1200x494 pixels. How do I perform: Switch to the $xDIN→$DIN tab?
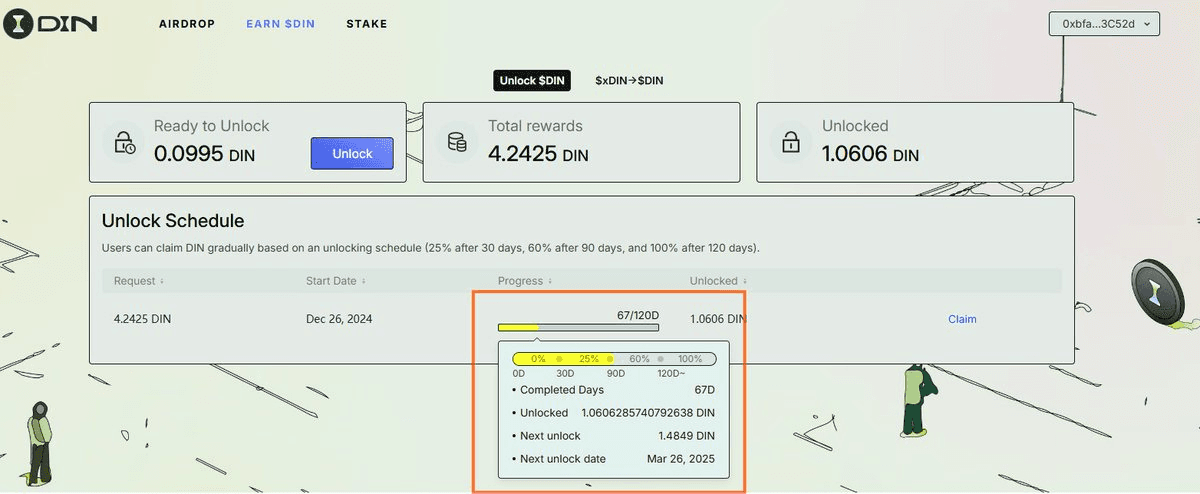(629, 80)
